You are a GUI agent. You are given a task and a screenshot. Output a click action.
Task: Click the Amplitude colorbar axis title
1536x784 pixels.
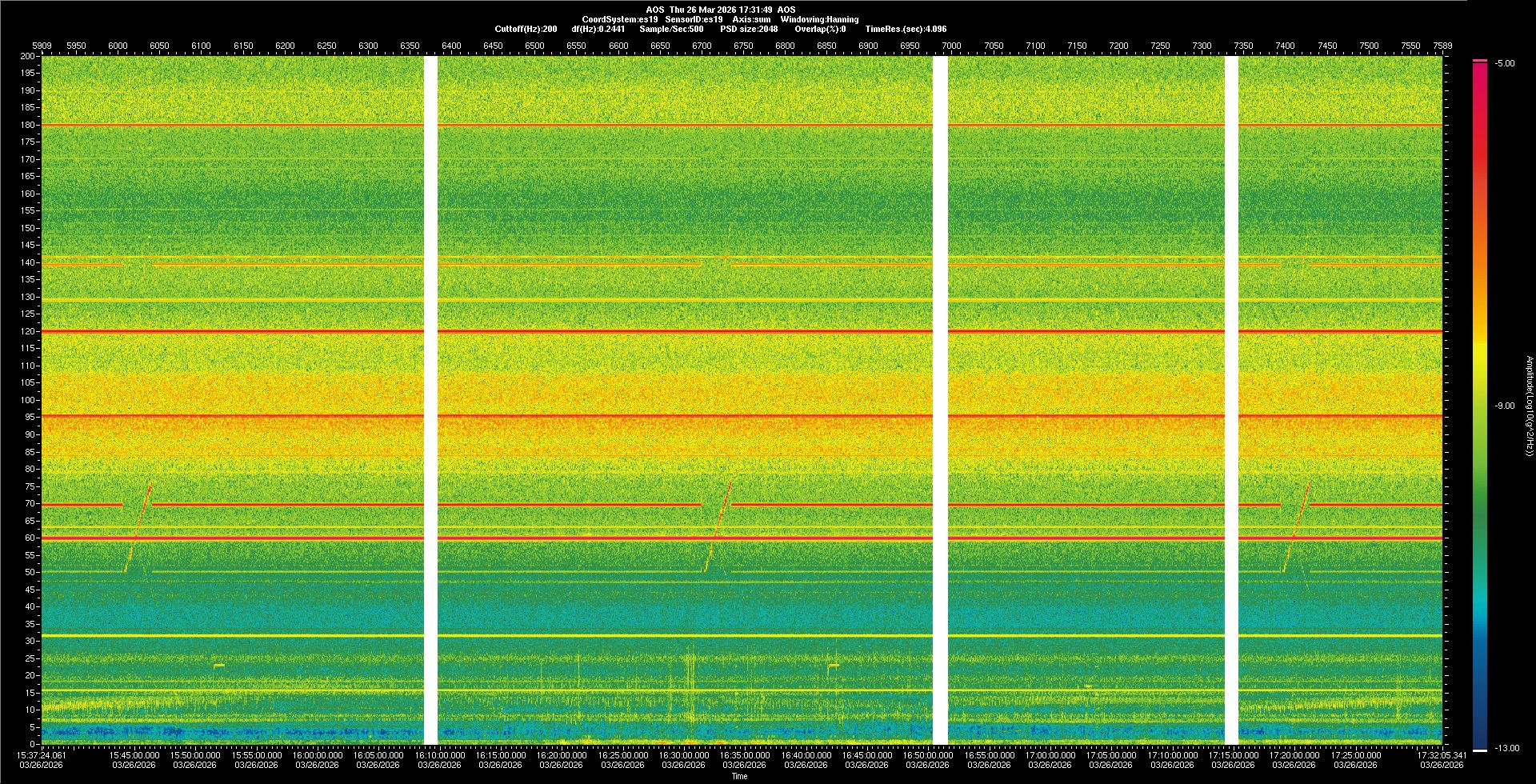point(1529,406)
